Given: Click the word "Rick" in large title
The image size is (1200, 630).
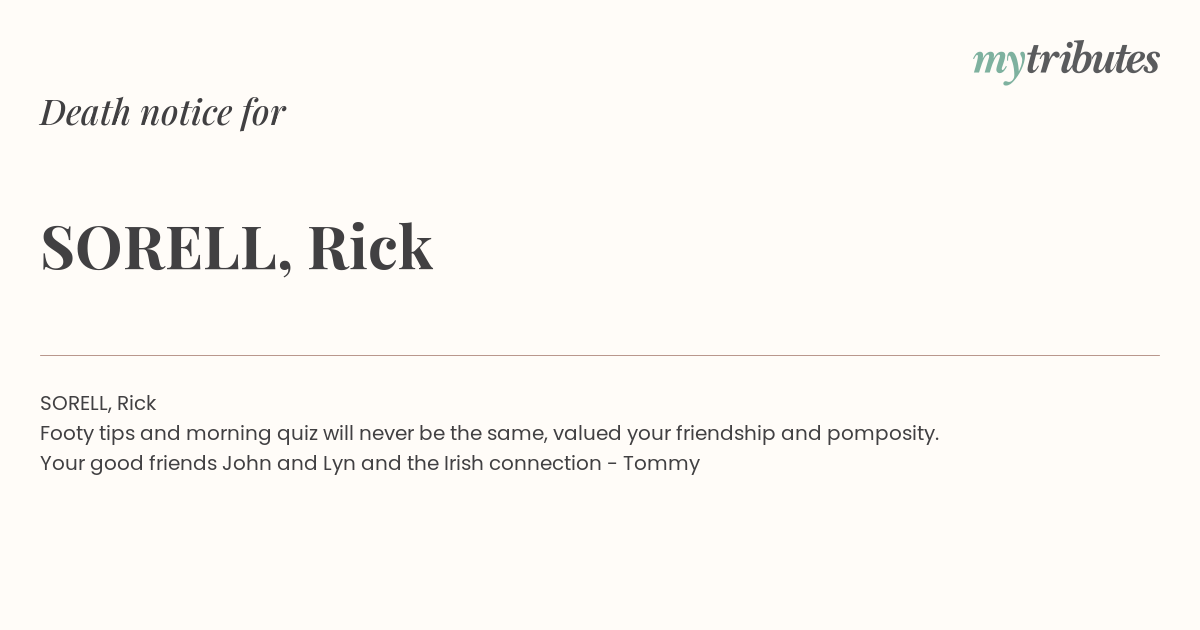Looking at the screenshot, I should point(370,246).
